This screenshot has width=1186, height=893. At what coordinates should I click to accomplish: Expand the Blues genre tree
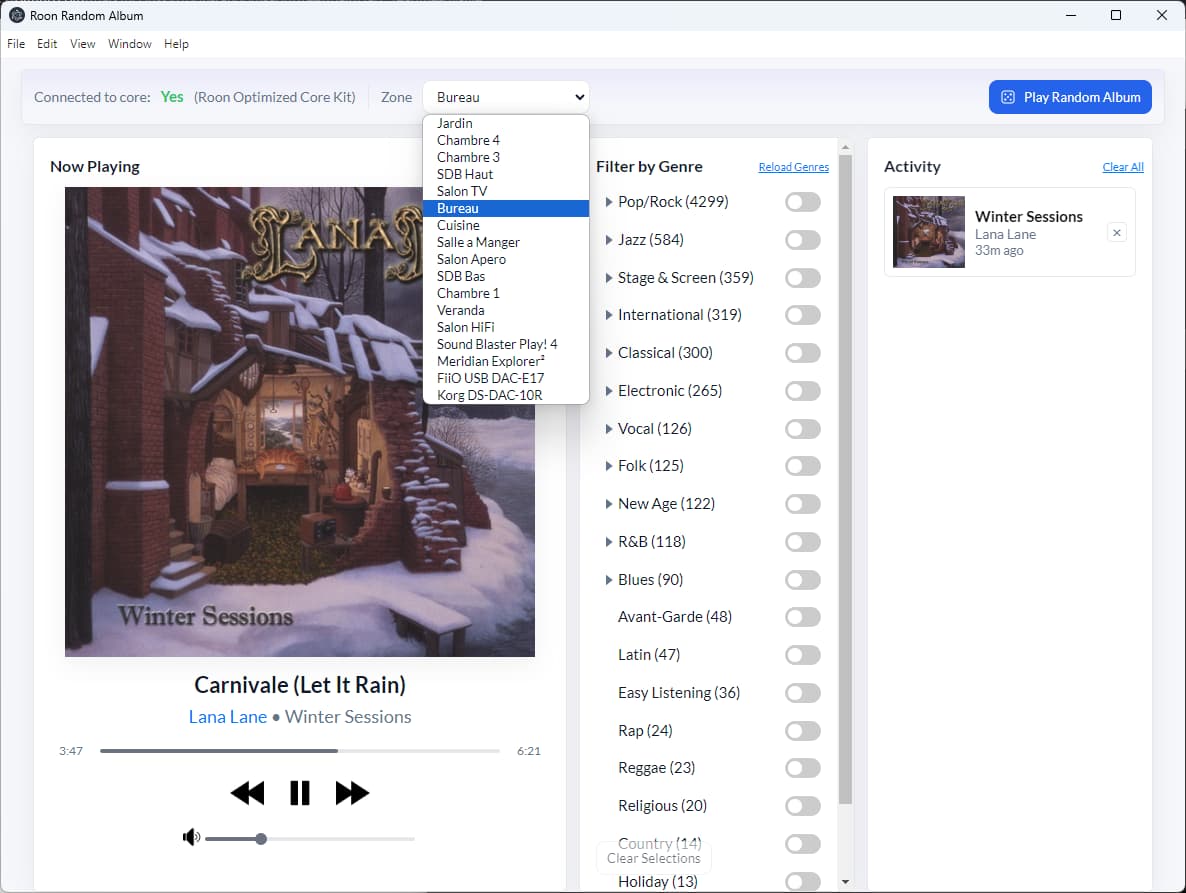[609, 580]
